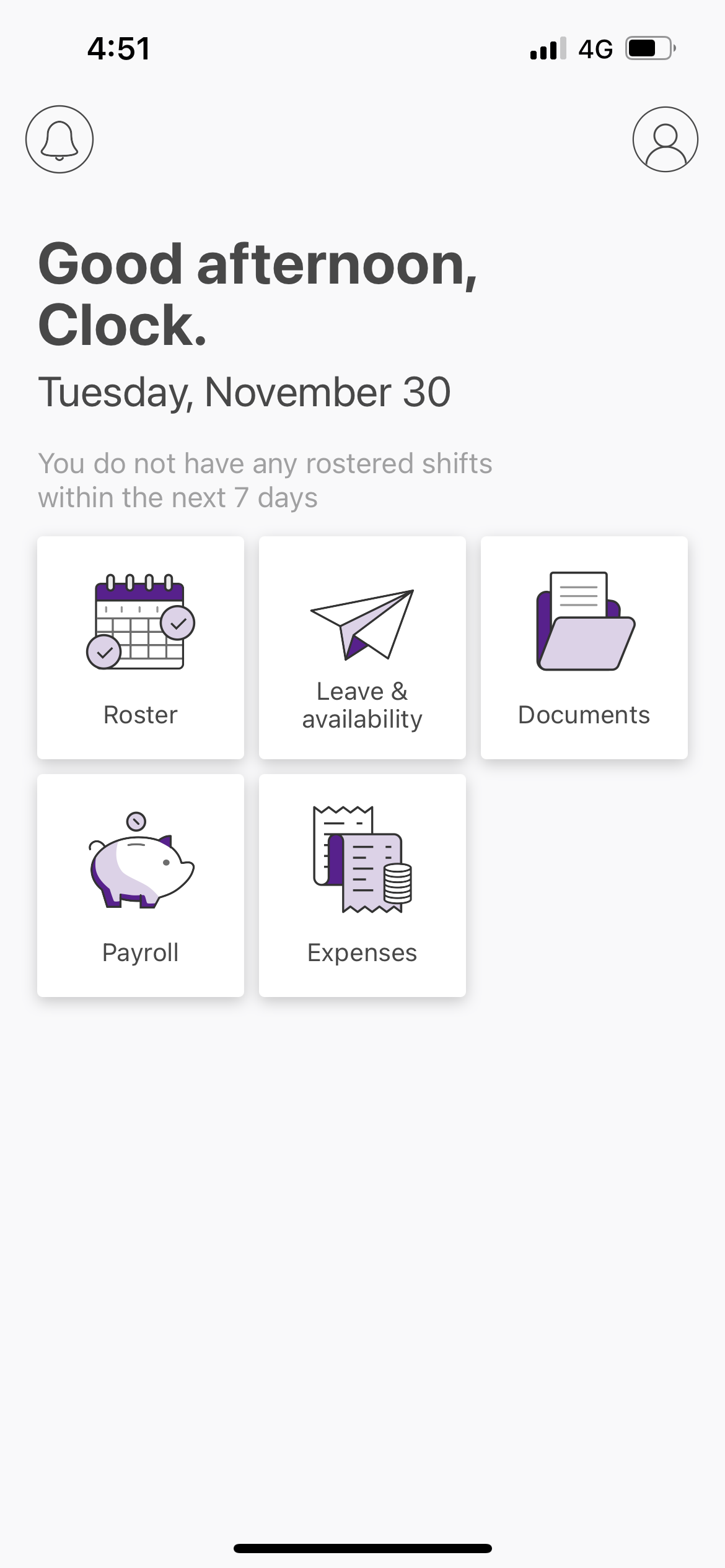Tap the paper plane leave icon

(x=362, y=624)
